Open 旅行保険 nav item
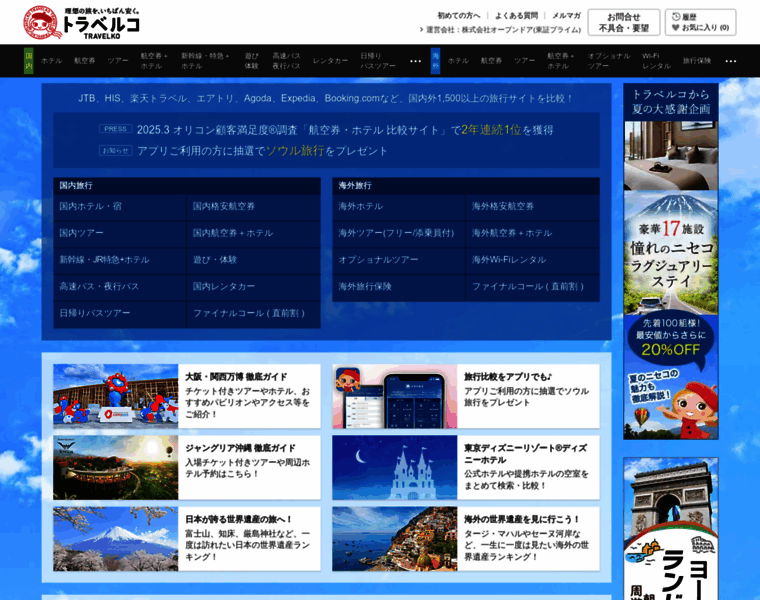This screenshot has width=760, height=600. coord(697,61)
